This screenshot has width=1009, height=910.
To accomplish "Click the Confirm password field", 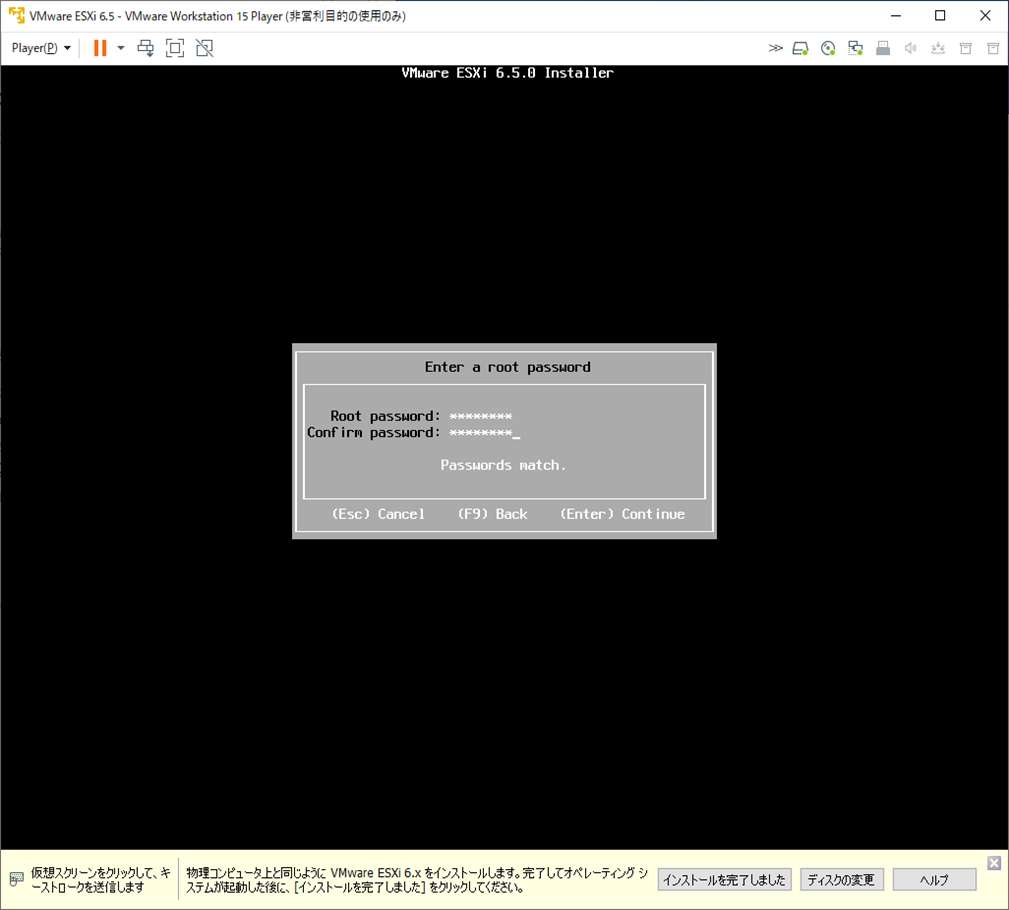I will [x=485, y=433].
